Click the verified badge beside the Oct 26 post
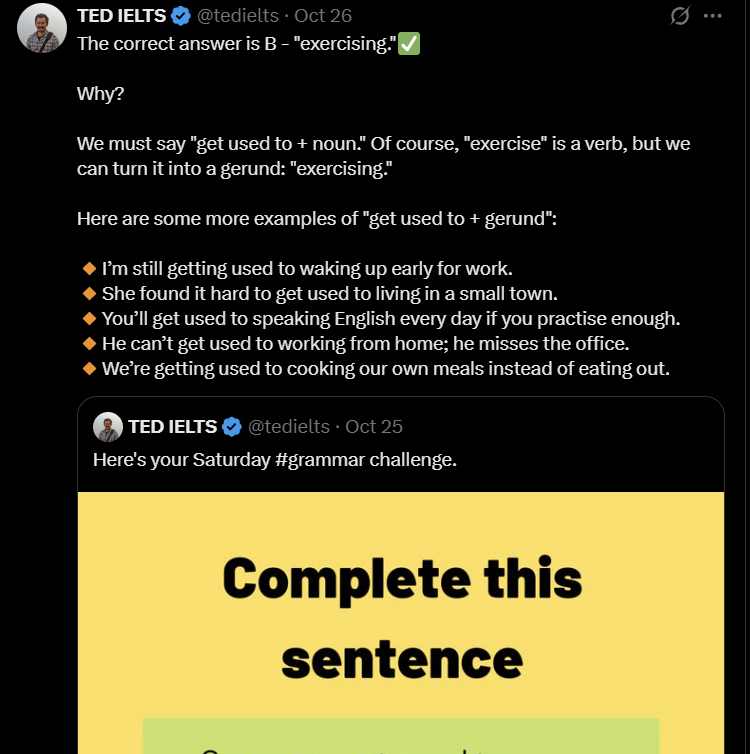Image resolution: width=750 pixels, height=754 pixels. 181,16
